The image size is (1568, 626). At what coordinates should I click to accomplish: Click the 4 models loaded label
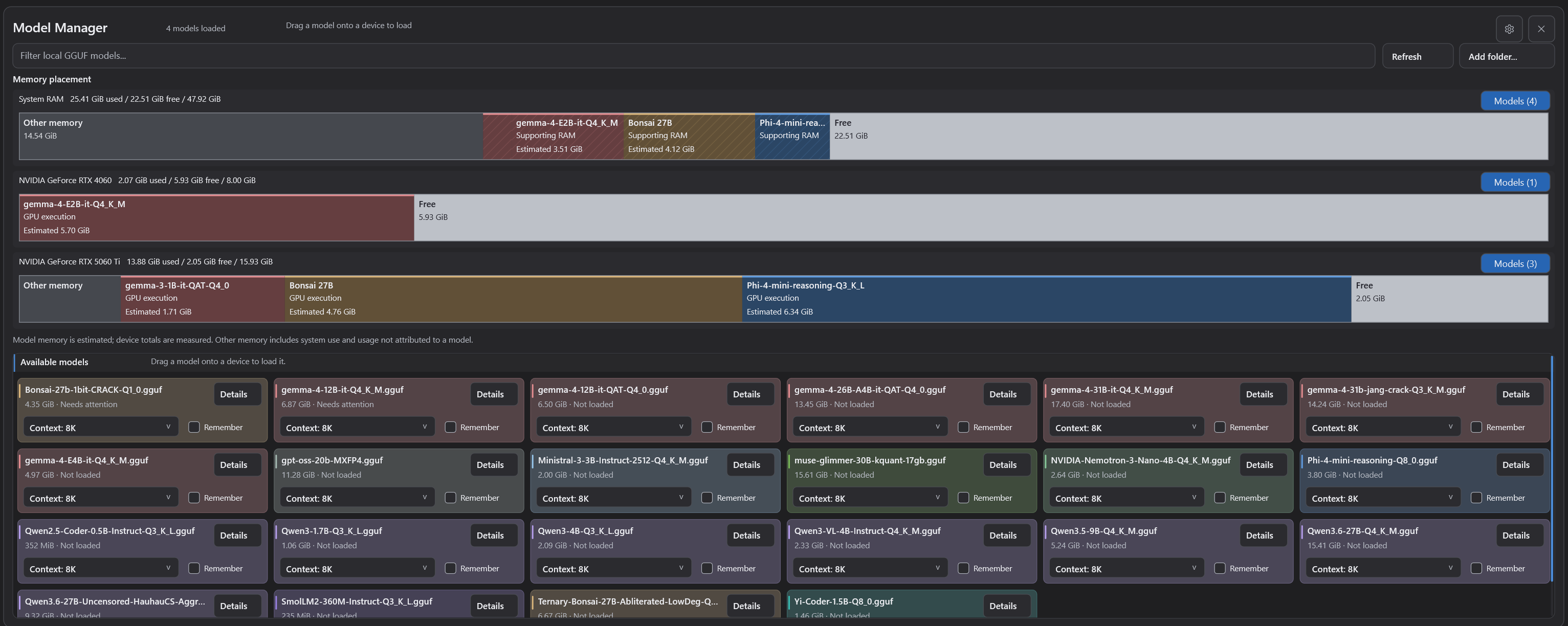click(x=195, y=29)
